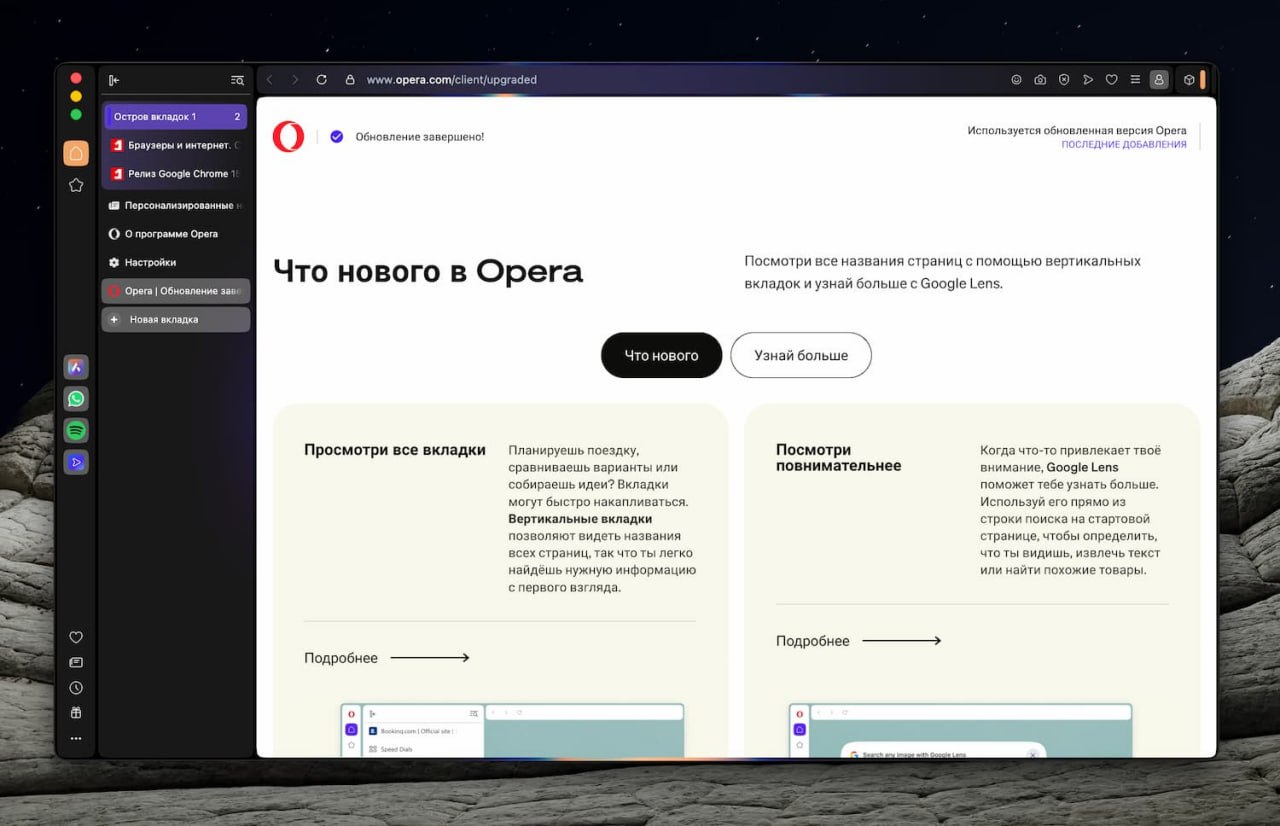1280x826 pixels.
Task: Switch to the "Настройки" tab
Action: tap(175, 262)
